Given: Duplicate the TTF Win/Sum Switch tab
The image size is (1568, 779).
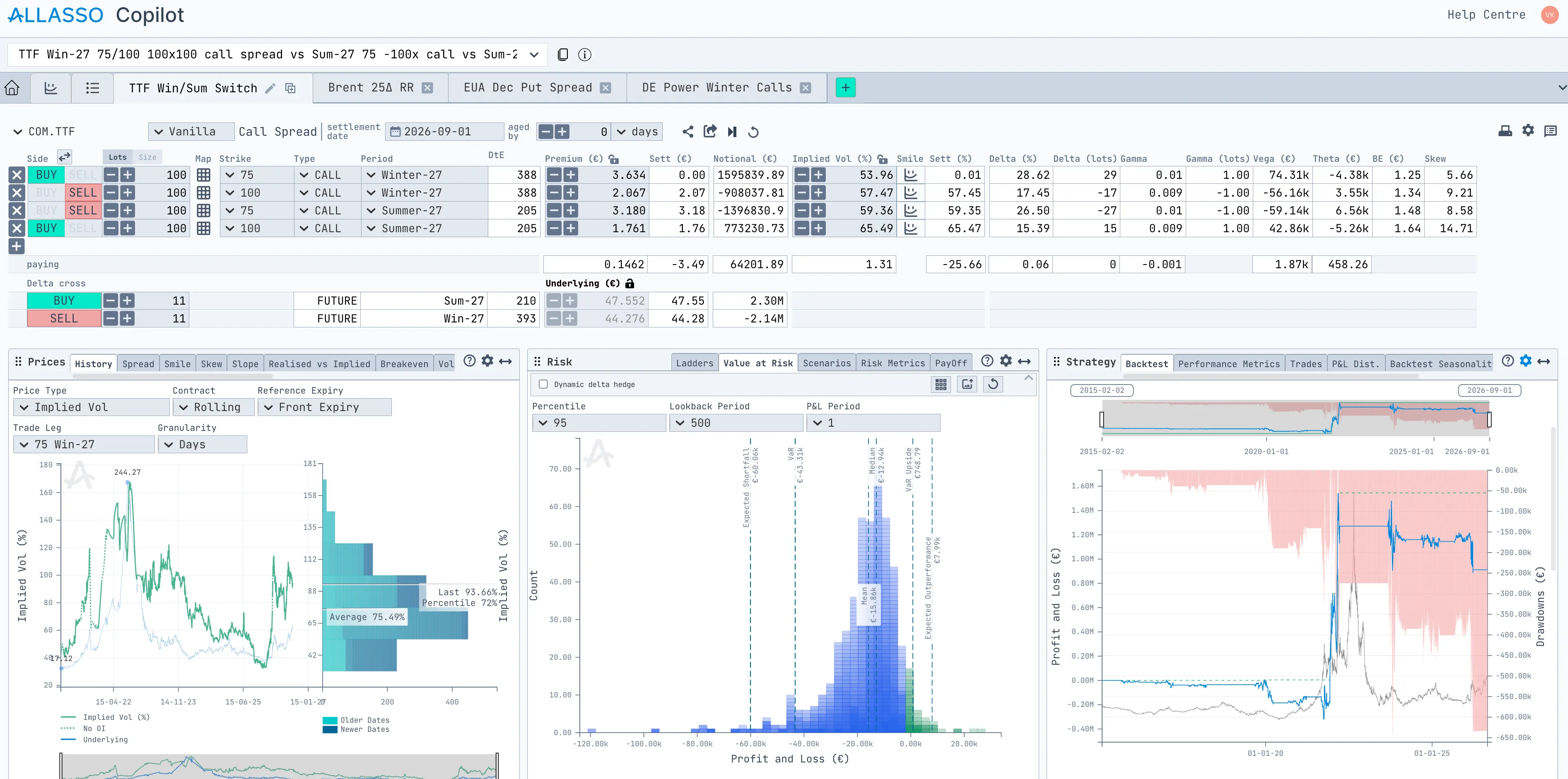Looking at the screenshot, I should click(x=290, y=88).
